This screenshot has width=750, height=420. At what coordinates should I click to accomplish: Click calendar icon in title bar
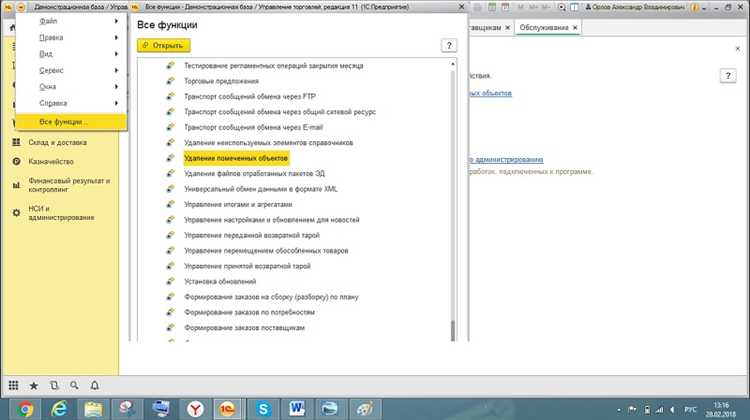505,7
